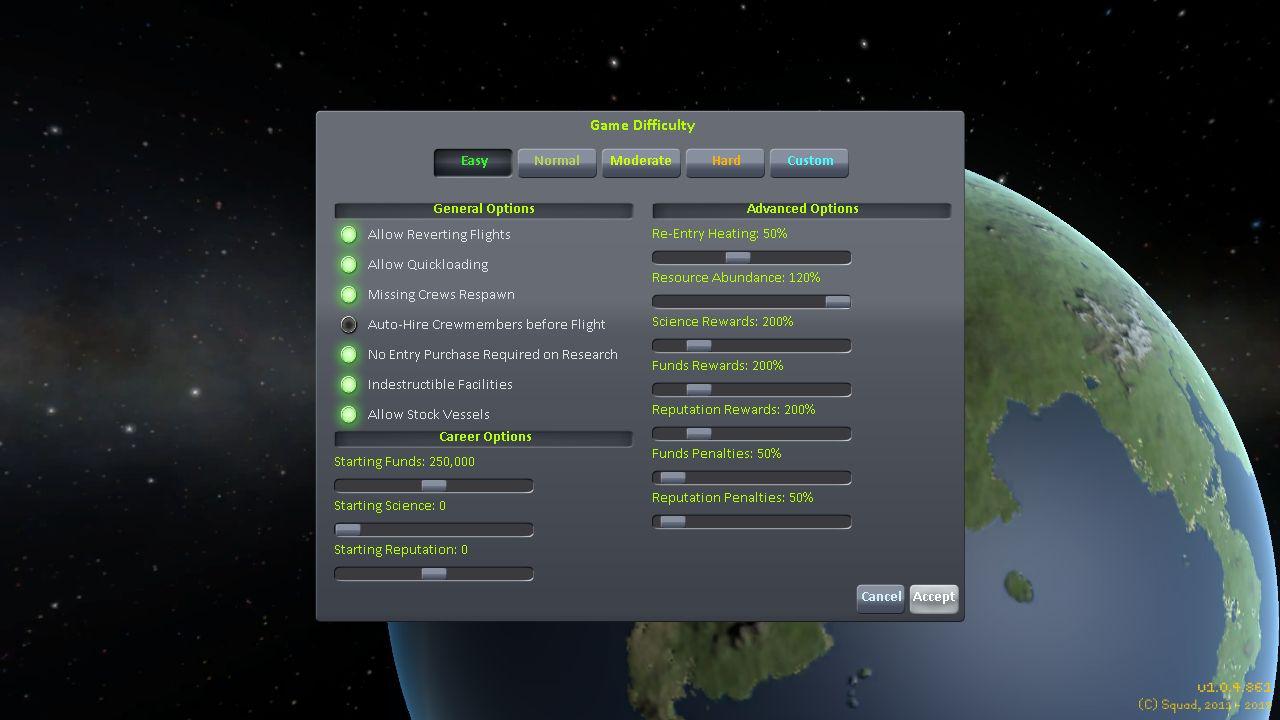Click the General Options header

point(484,209)
